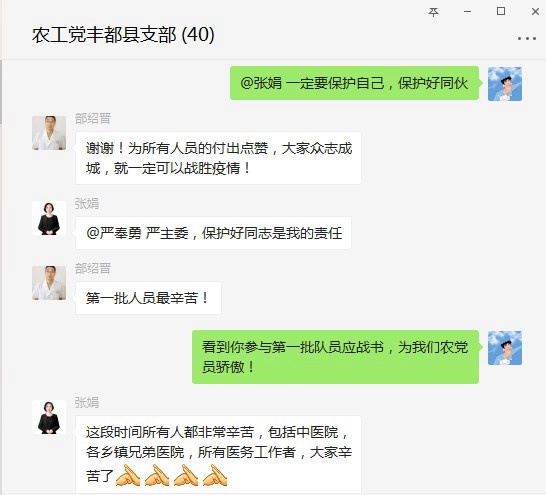This screenshot has height=495, width=546.
Task: Click the green 看到你参与第一批队员 message
Action: coord(335,357)
